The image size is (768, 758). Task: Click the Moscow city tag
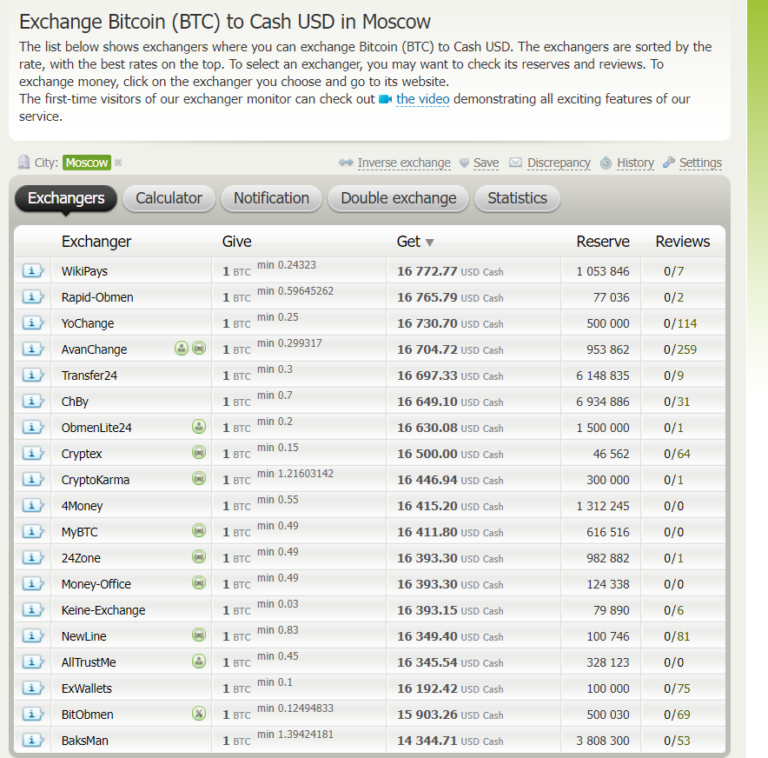tap(86, 163)
